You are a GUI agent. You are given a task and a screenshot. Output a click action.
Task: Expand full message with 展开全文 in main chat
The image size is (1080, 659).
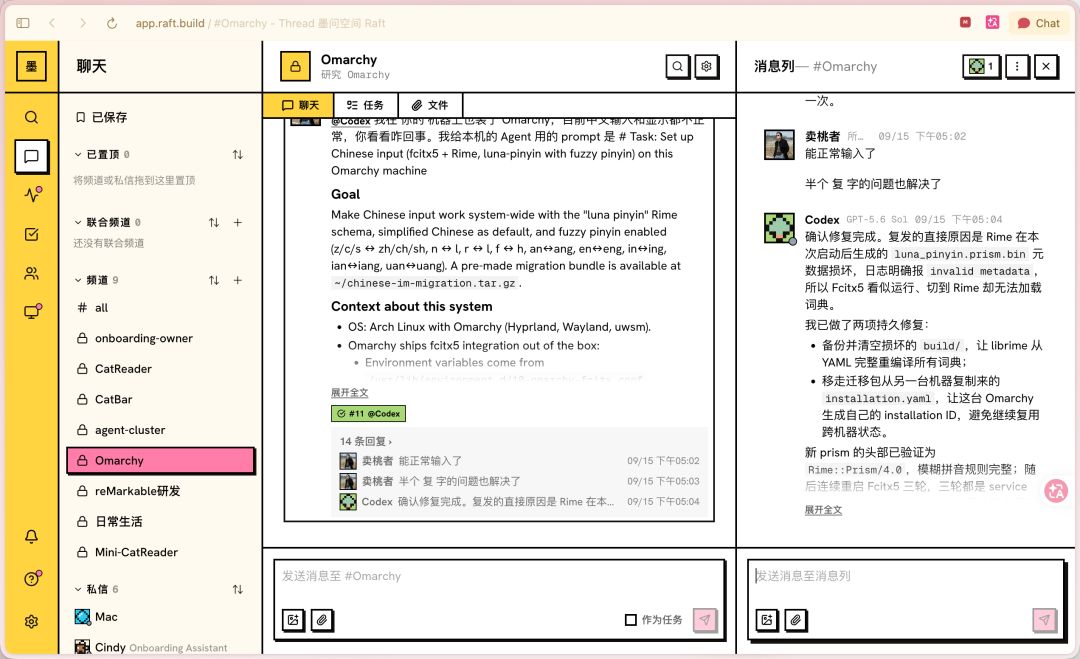[x=349, y=393]
